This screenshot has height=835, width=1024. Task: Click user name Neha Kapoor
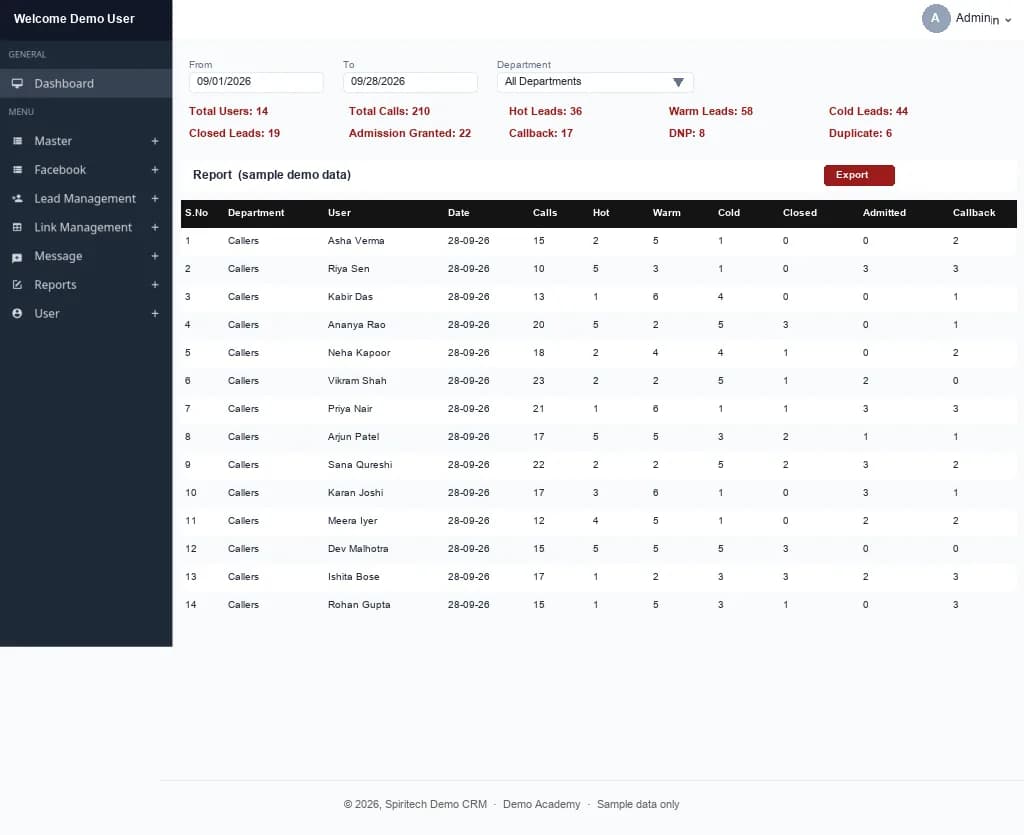point(359,353)
